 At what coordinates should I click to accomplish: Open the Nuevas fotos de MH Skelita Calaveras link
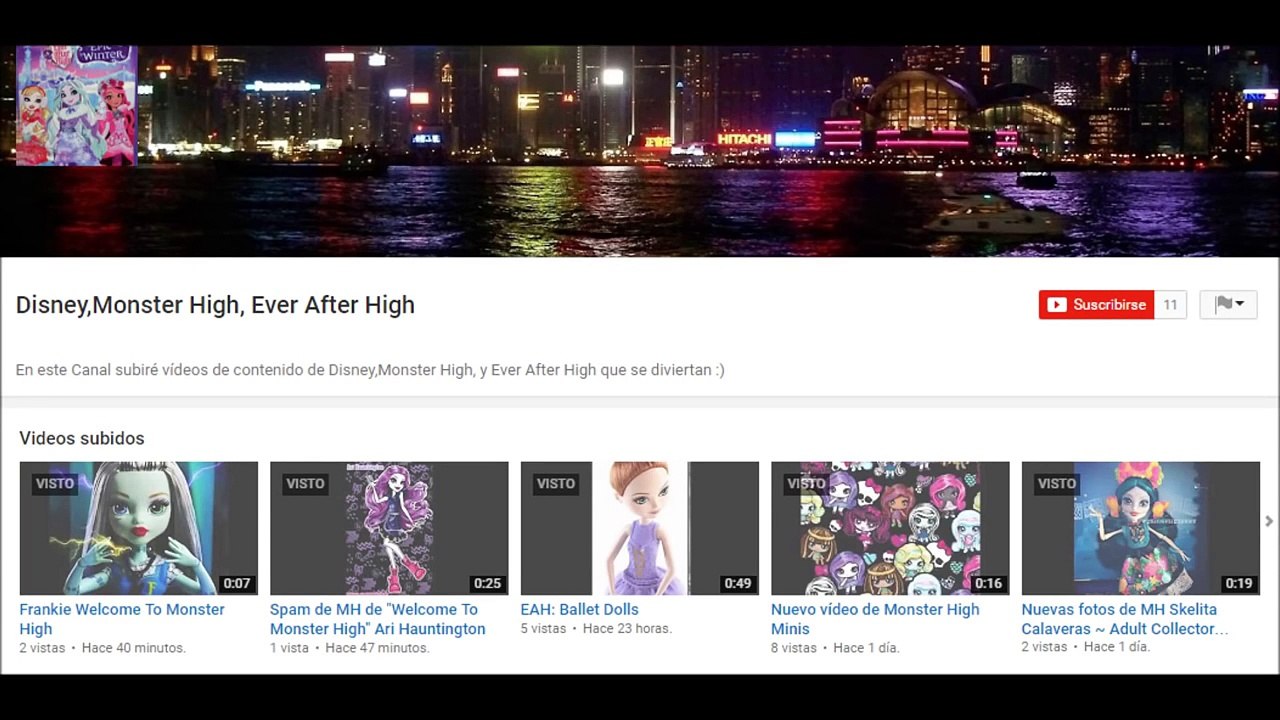1125,619
